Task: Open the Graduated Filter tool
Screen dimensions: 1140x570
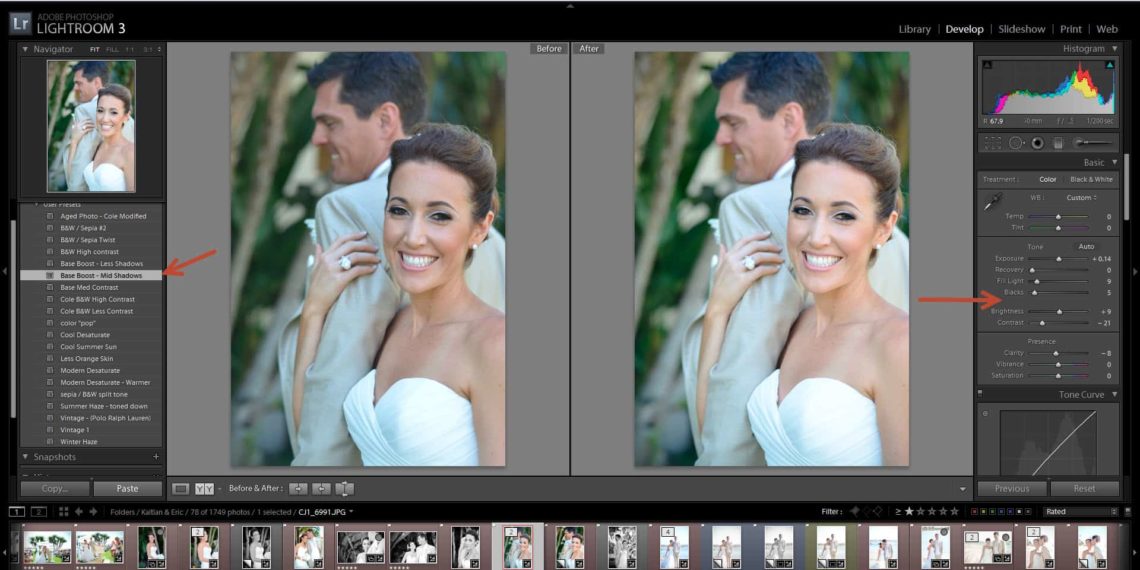Action: 1058,143
